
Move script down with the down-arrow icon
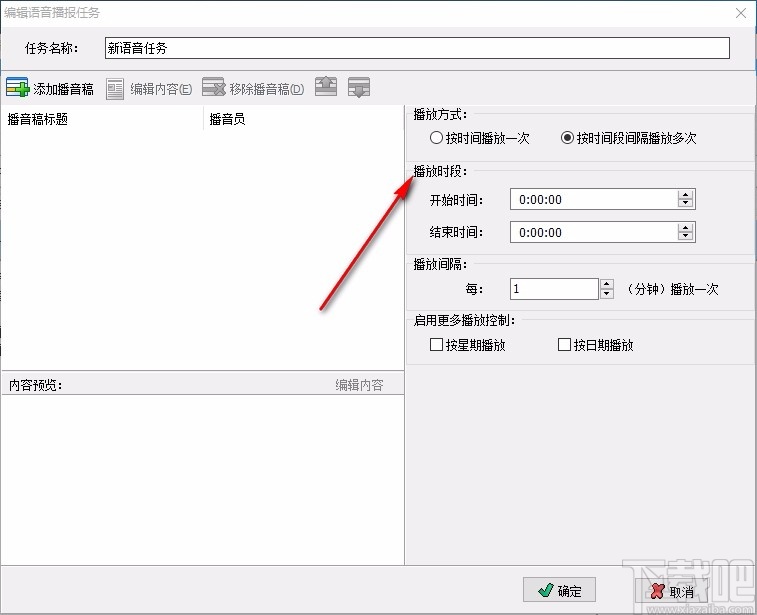coord(359,87)
